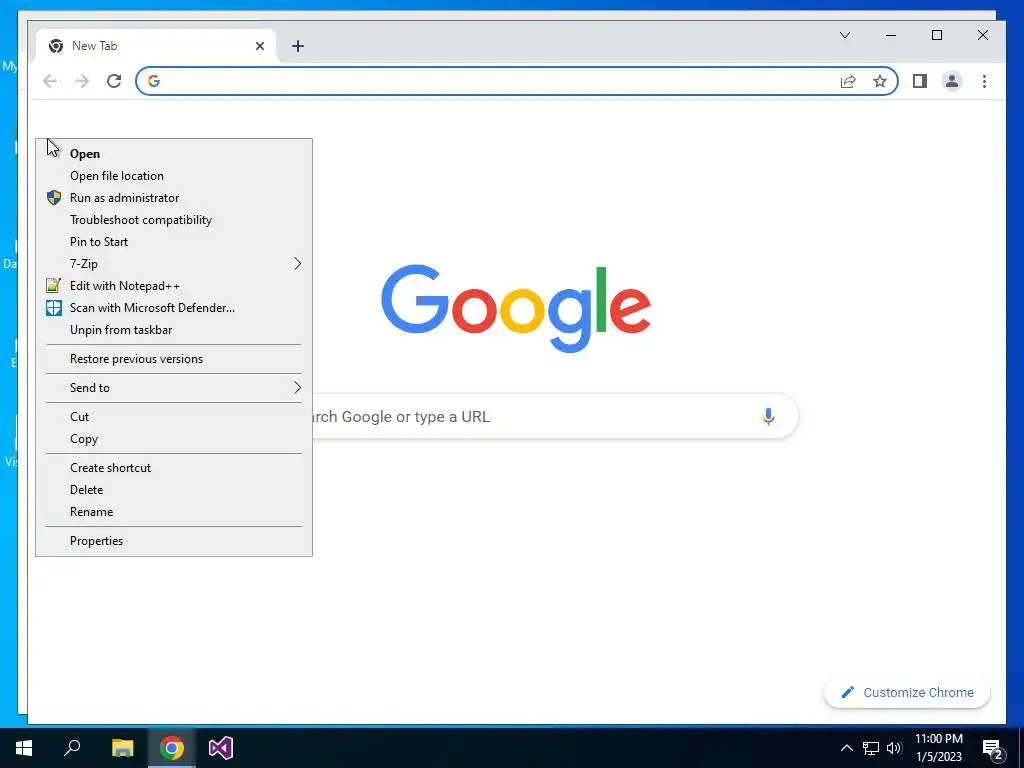Screen dimensions: 1024x768
Task: Open the Chrome profile avatar
Action: 952,81
